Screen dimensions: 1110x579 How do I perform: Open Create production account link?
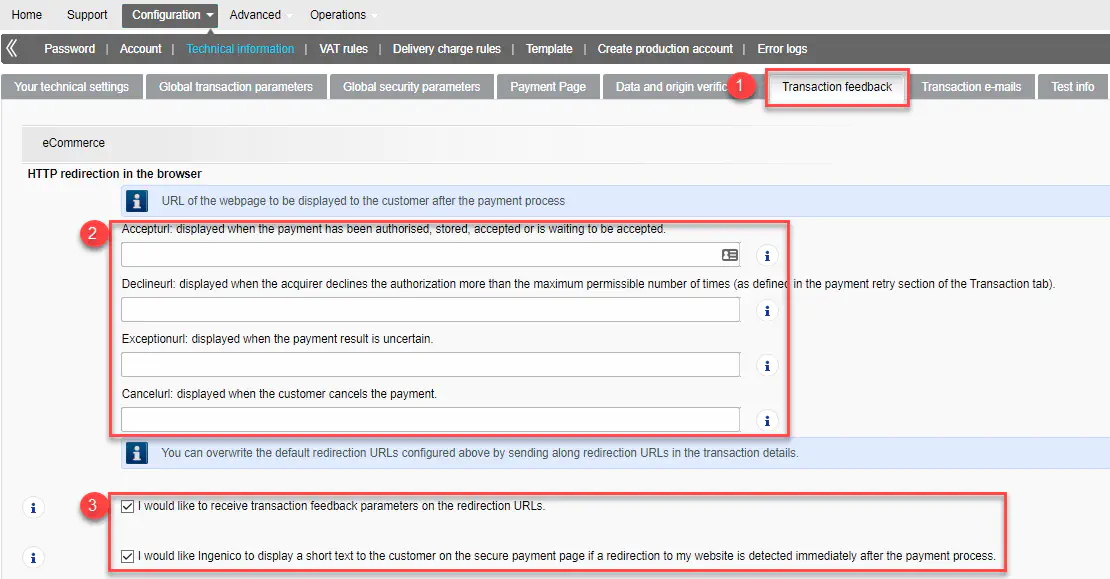point(665,49)
